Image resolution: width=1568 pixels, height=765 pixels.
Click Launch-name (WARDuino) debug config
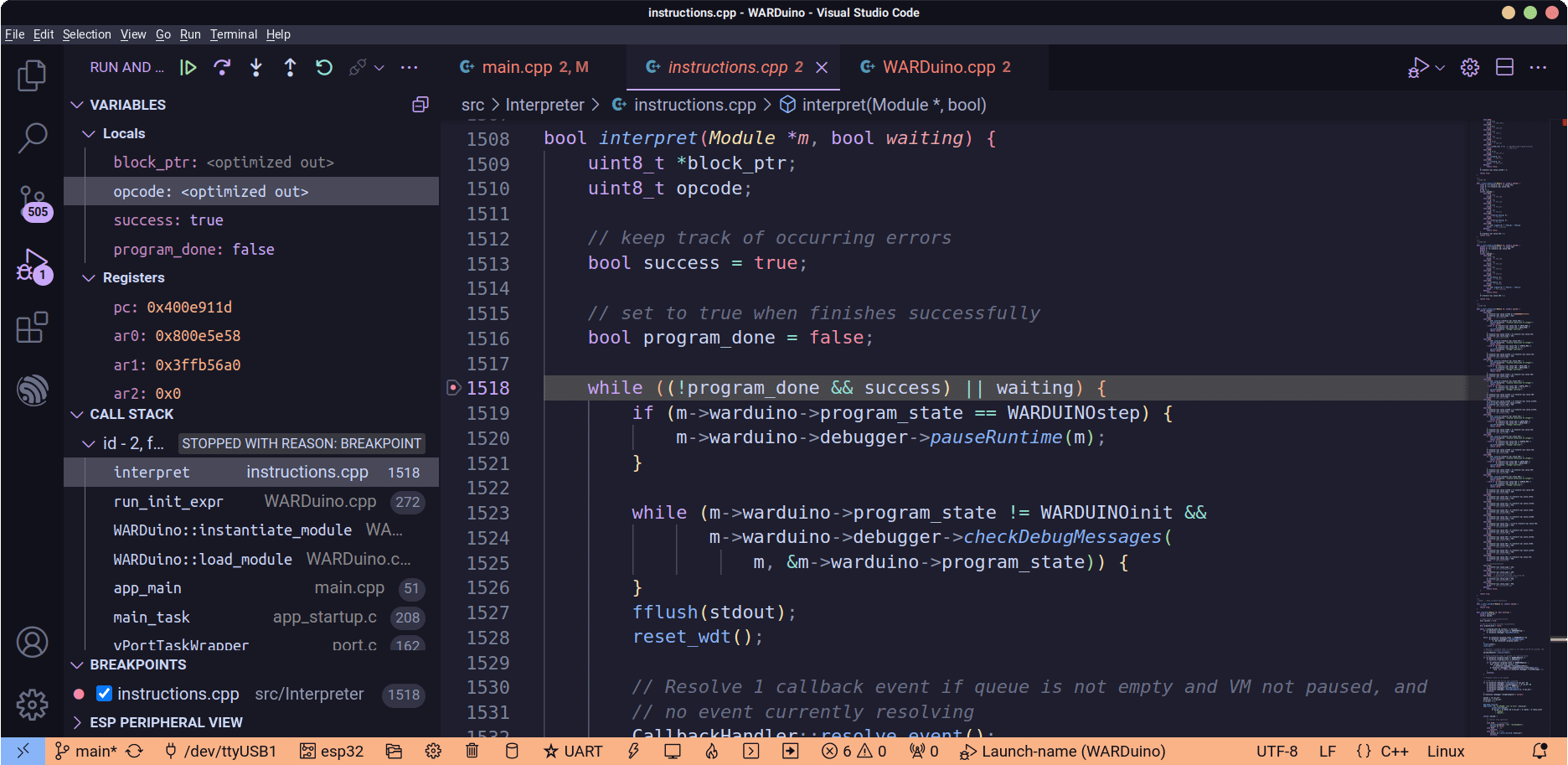click(x=1062, y=752)
